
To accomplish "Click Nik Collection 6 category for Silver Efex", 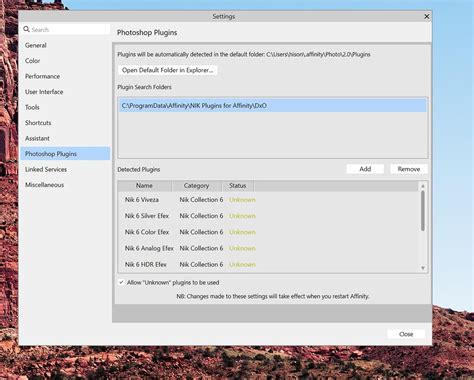I will point(201,216).
